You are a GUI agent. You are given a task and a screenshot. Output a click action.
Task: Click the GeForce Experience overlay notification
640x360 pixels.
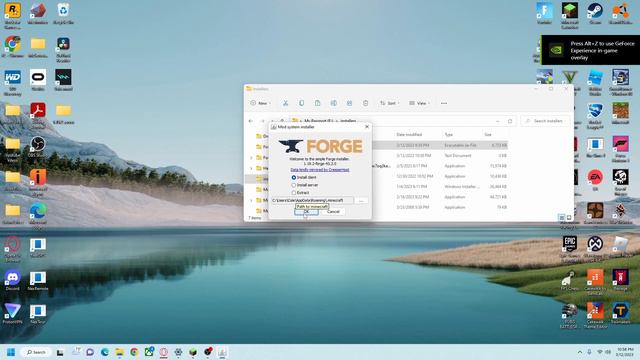[x=590, y=50]
